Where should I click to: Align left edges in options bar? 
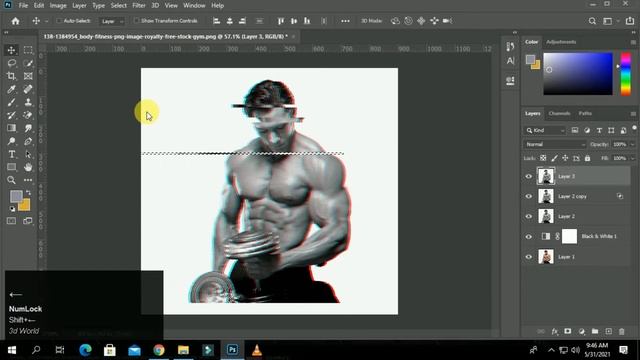(x=217, y=21)
